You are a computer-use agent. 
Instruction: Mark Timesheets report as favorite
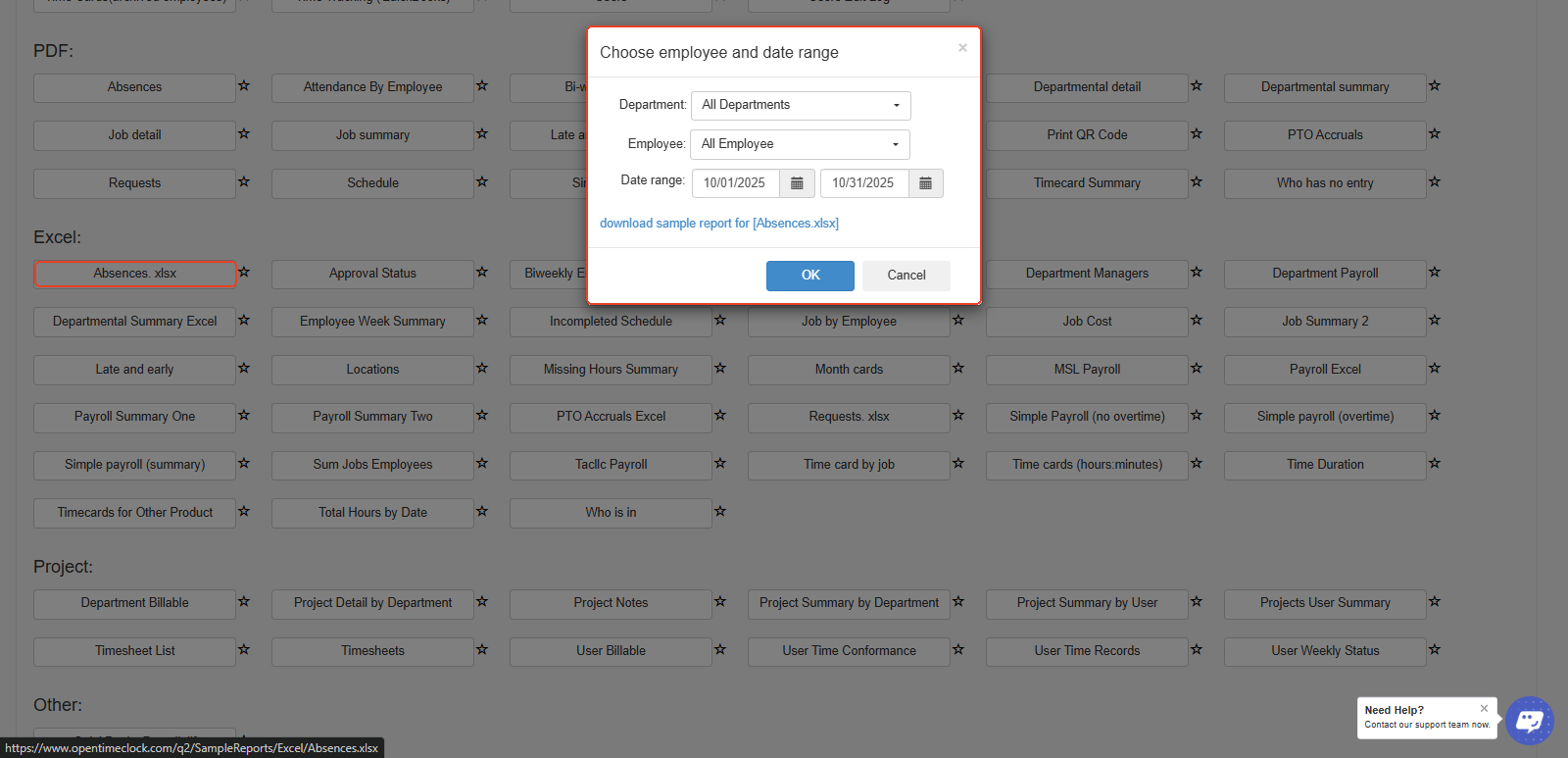point(482,650)
